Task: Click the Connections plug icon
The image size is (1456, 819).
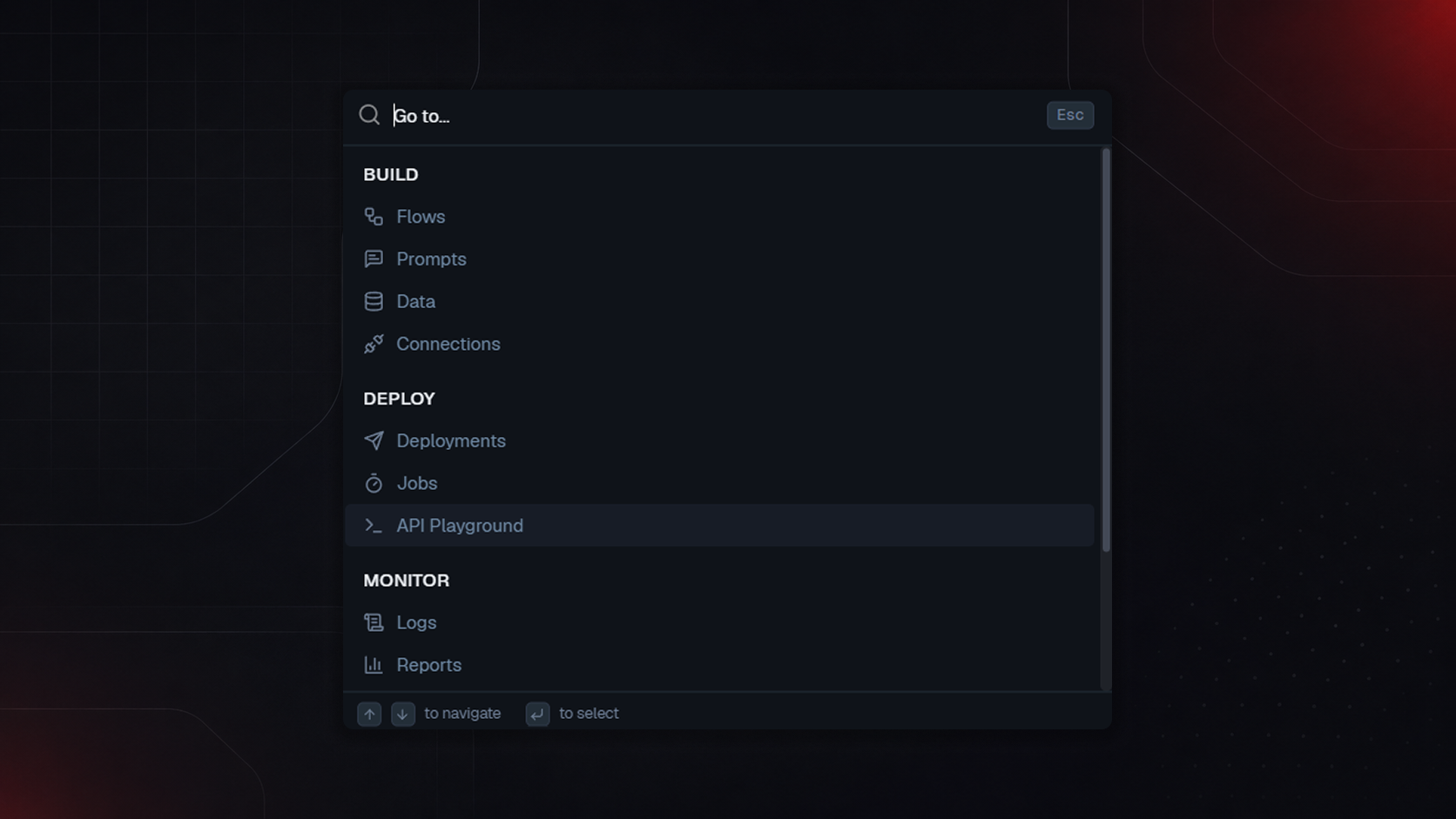Action: point(374,345)
